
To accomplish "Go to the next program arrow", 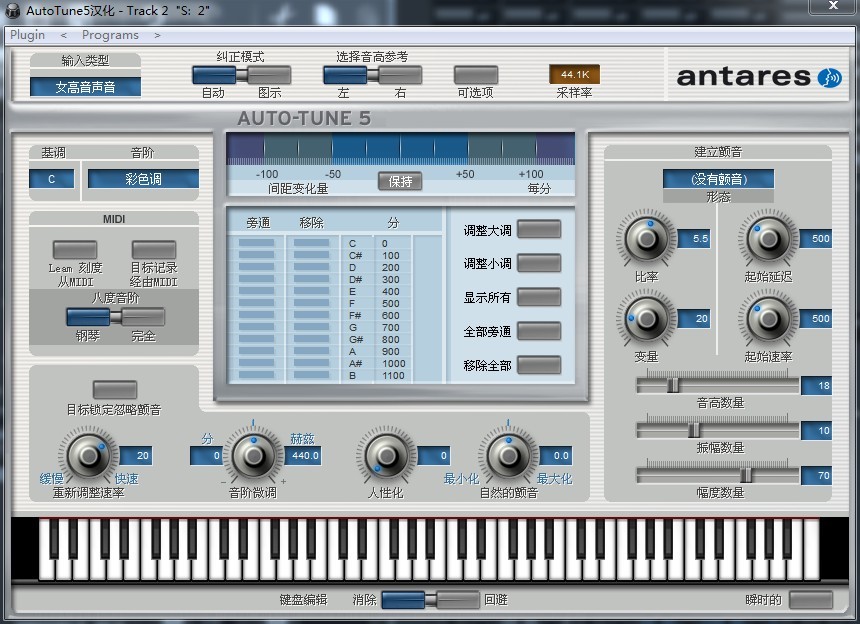I will 157,35.
